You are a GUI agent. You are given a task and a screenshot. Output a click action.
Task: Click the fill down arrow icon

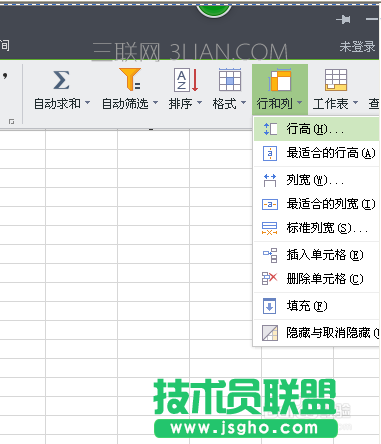click(269, 306)
